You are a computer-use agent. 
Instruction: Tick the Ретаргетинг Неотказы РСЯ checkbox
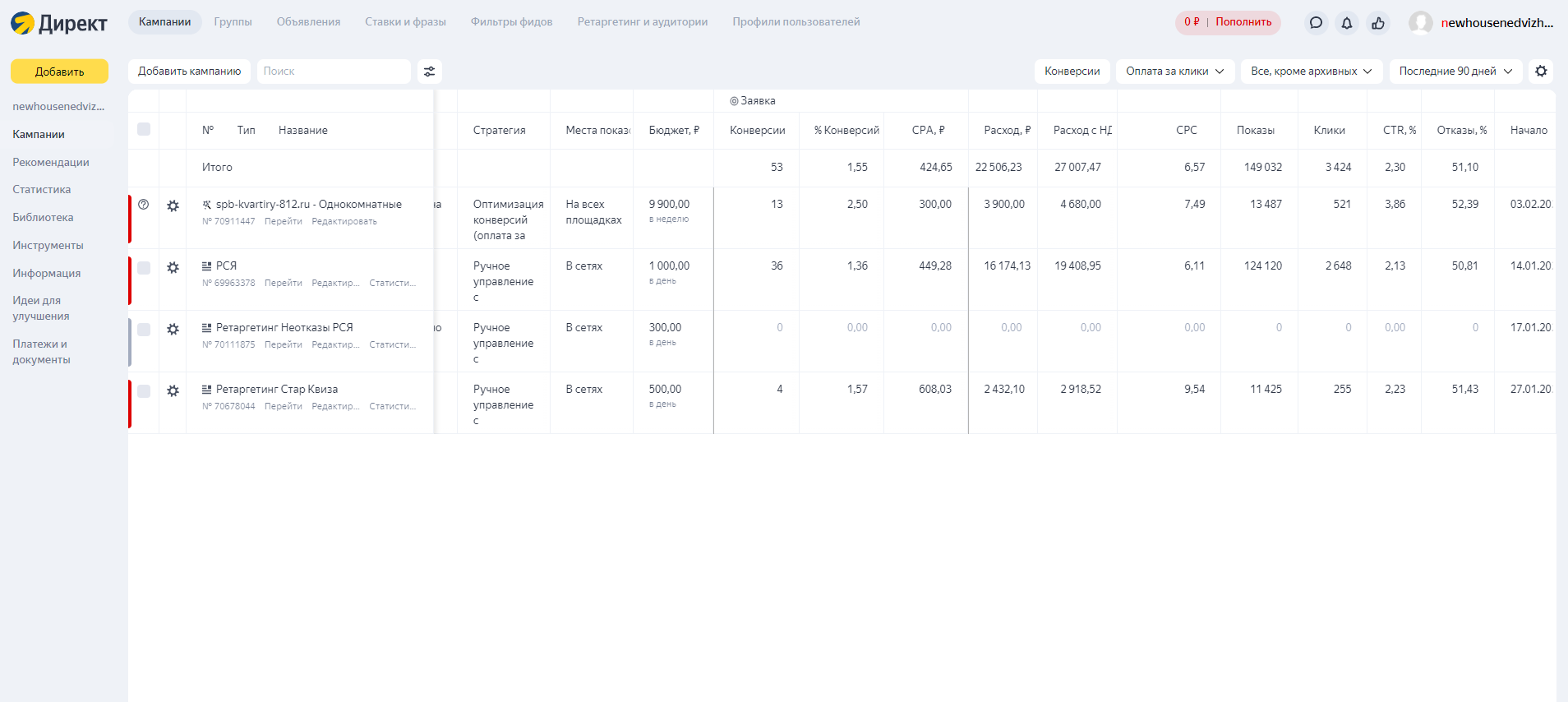pos(144,330)
